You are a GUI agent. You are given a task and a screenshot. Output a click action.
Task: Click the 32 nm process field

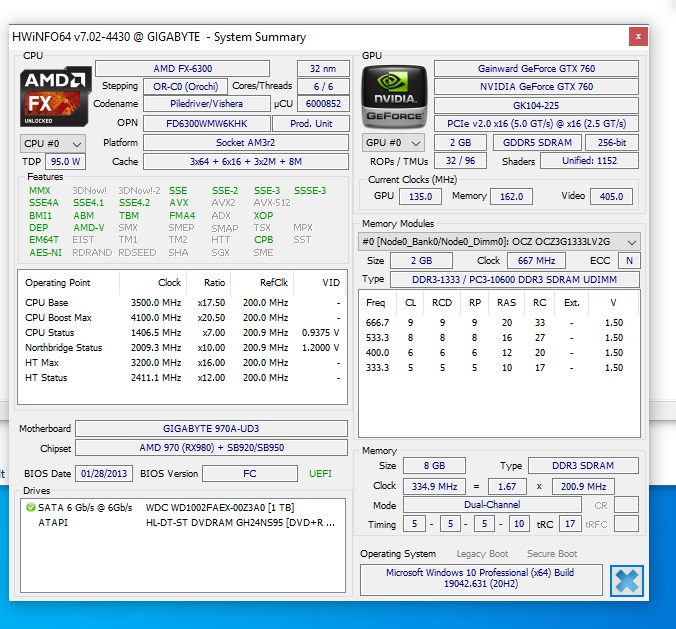(x=323, y=69)
